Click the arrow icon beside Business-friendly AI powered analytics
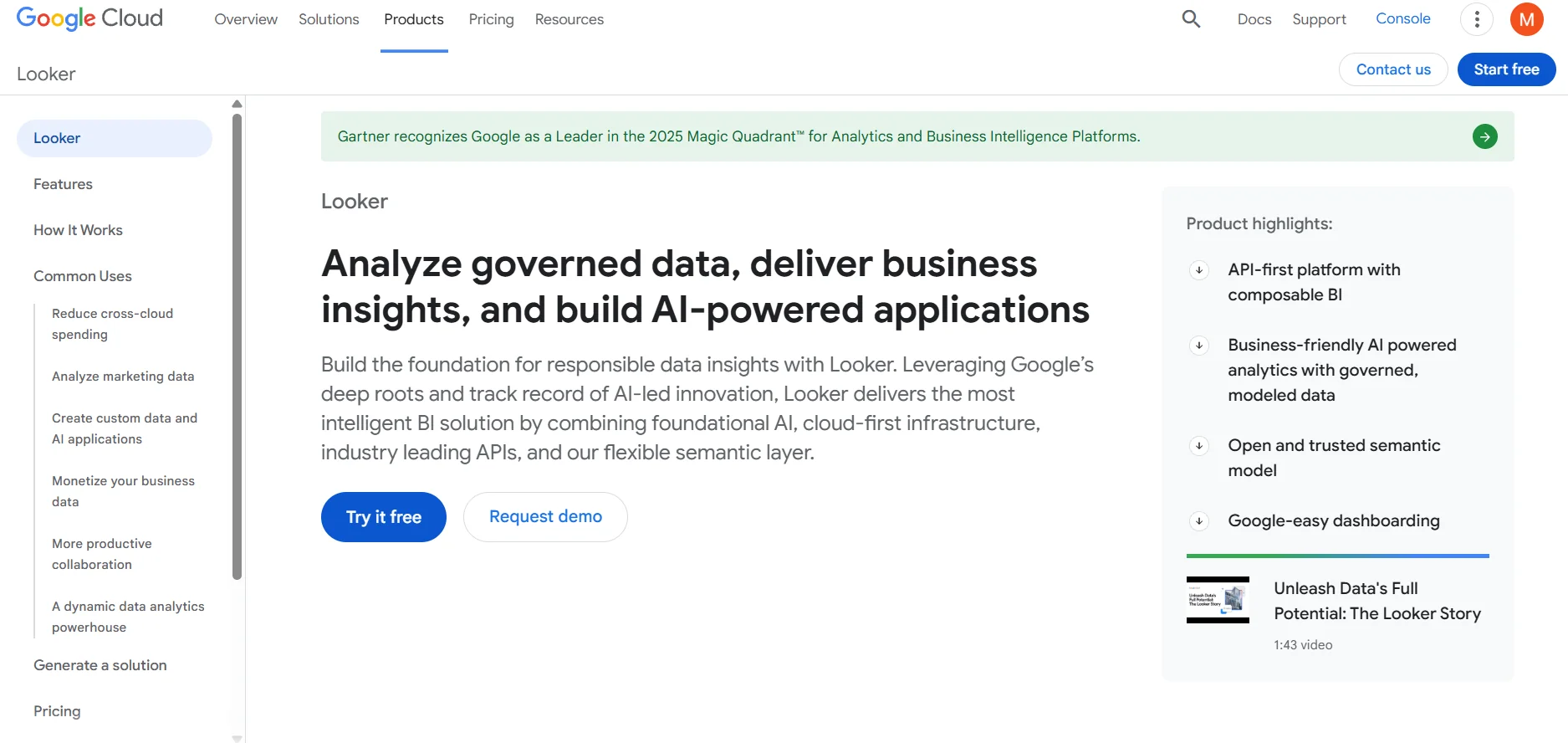The height and width of the screenshot is (743, 1568). pos(1199,345)
